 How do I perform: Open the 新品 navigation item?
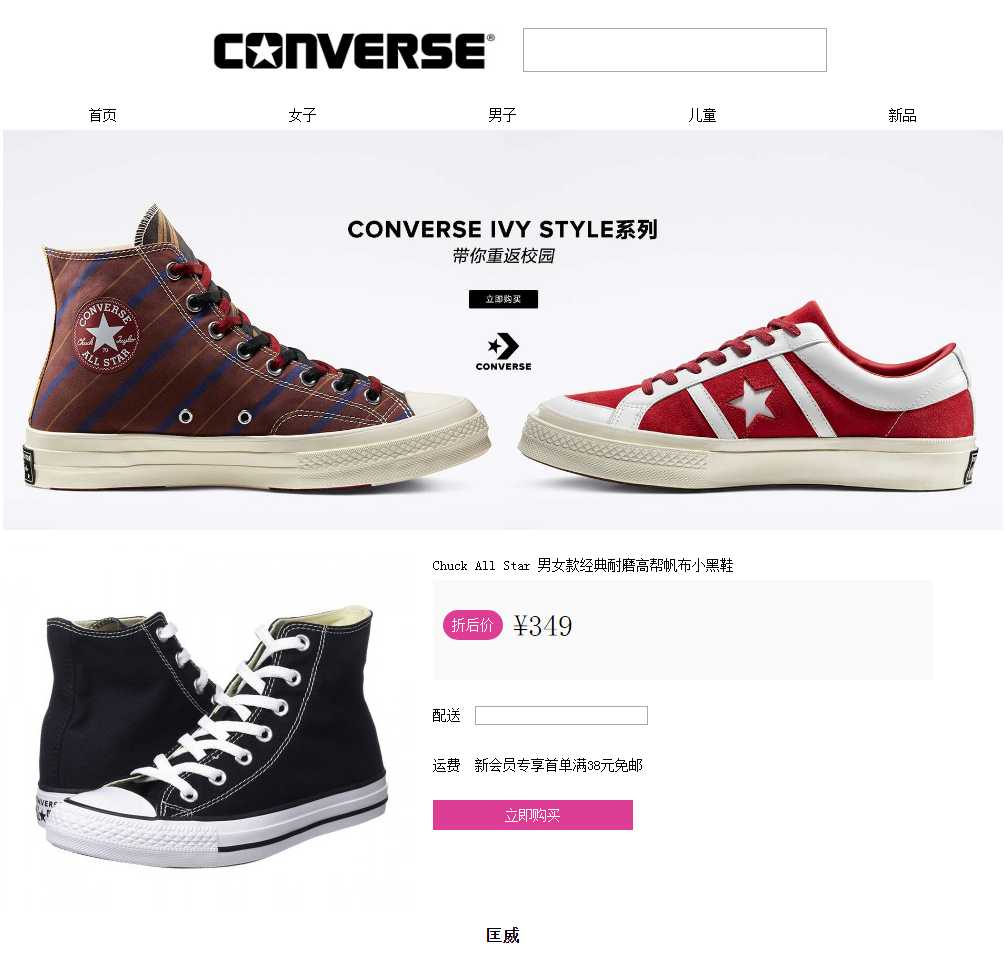coord(902,115)
